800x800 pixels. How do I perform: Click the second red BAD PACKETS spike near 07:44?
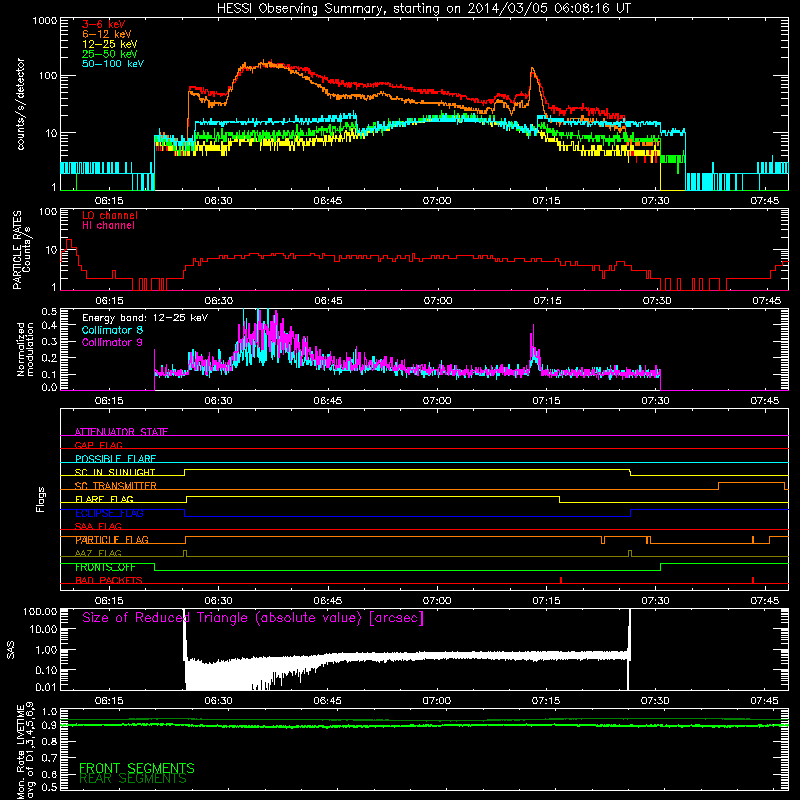coord(753,580)
